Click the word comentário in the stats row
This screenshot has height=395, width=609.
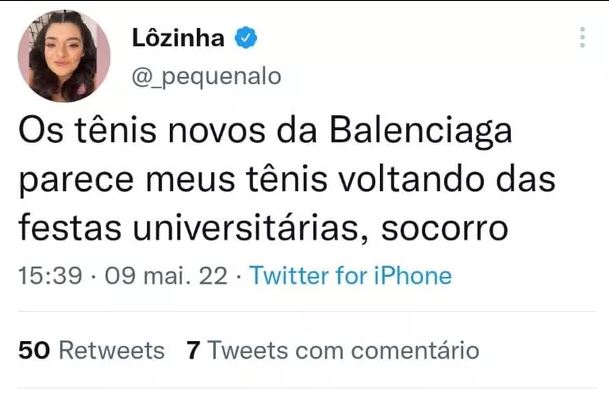pos(415,350)
